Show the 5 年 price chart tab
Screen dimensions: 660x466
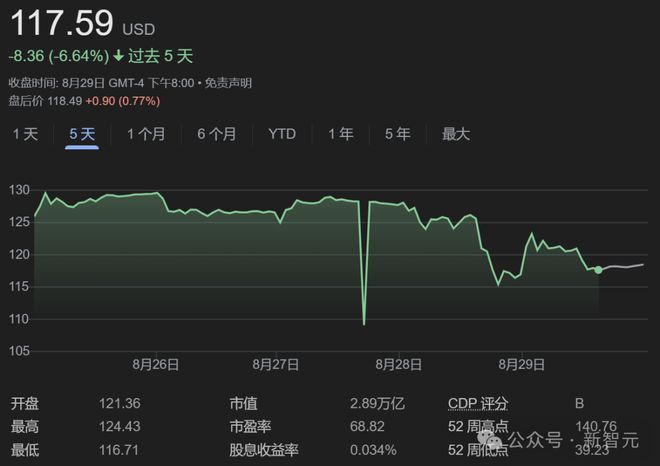(397, 134)
